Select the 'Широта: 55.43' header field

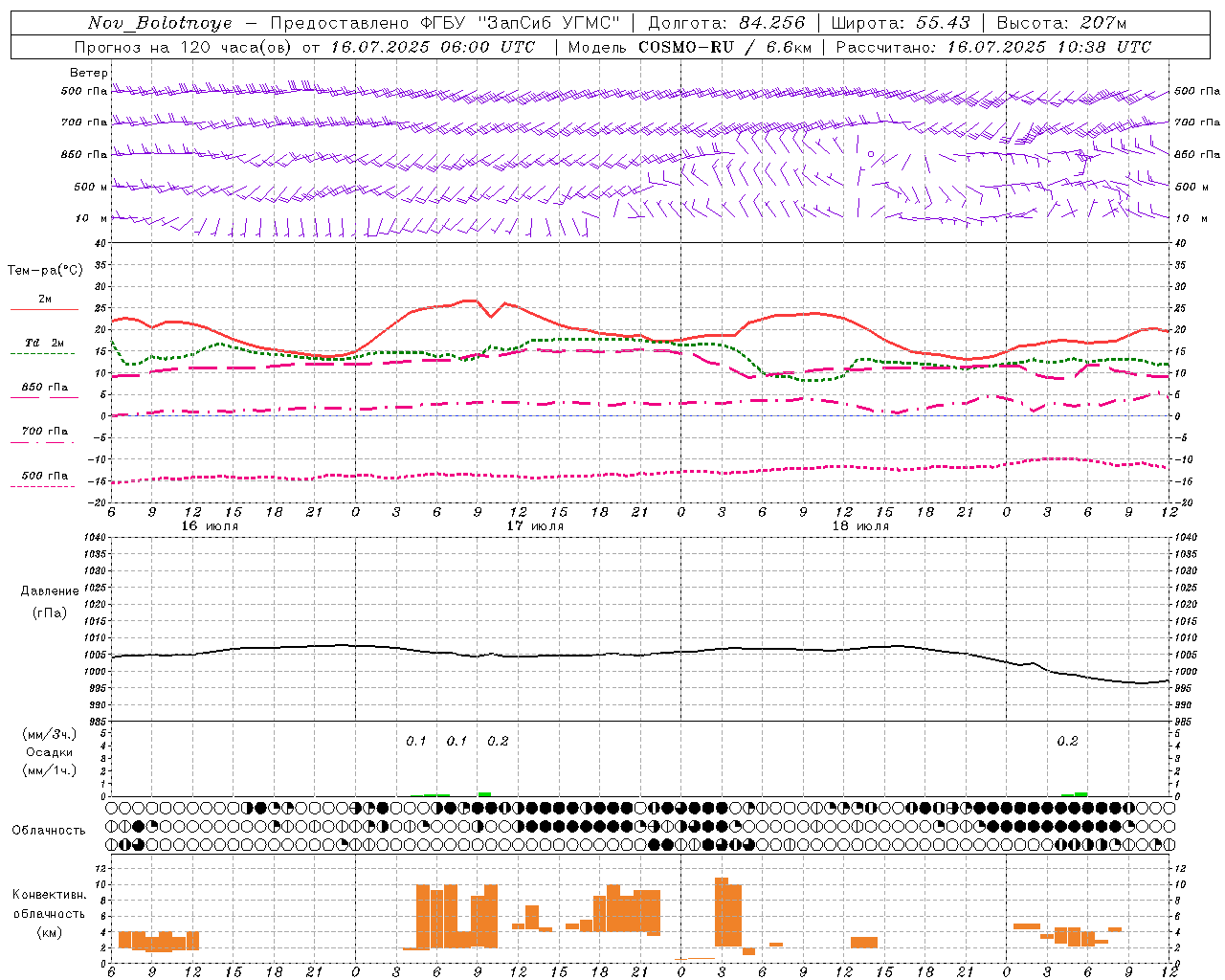point(901,23)
